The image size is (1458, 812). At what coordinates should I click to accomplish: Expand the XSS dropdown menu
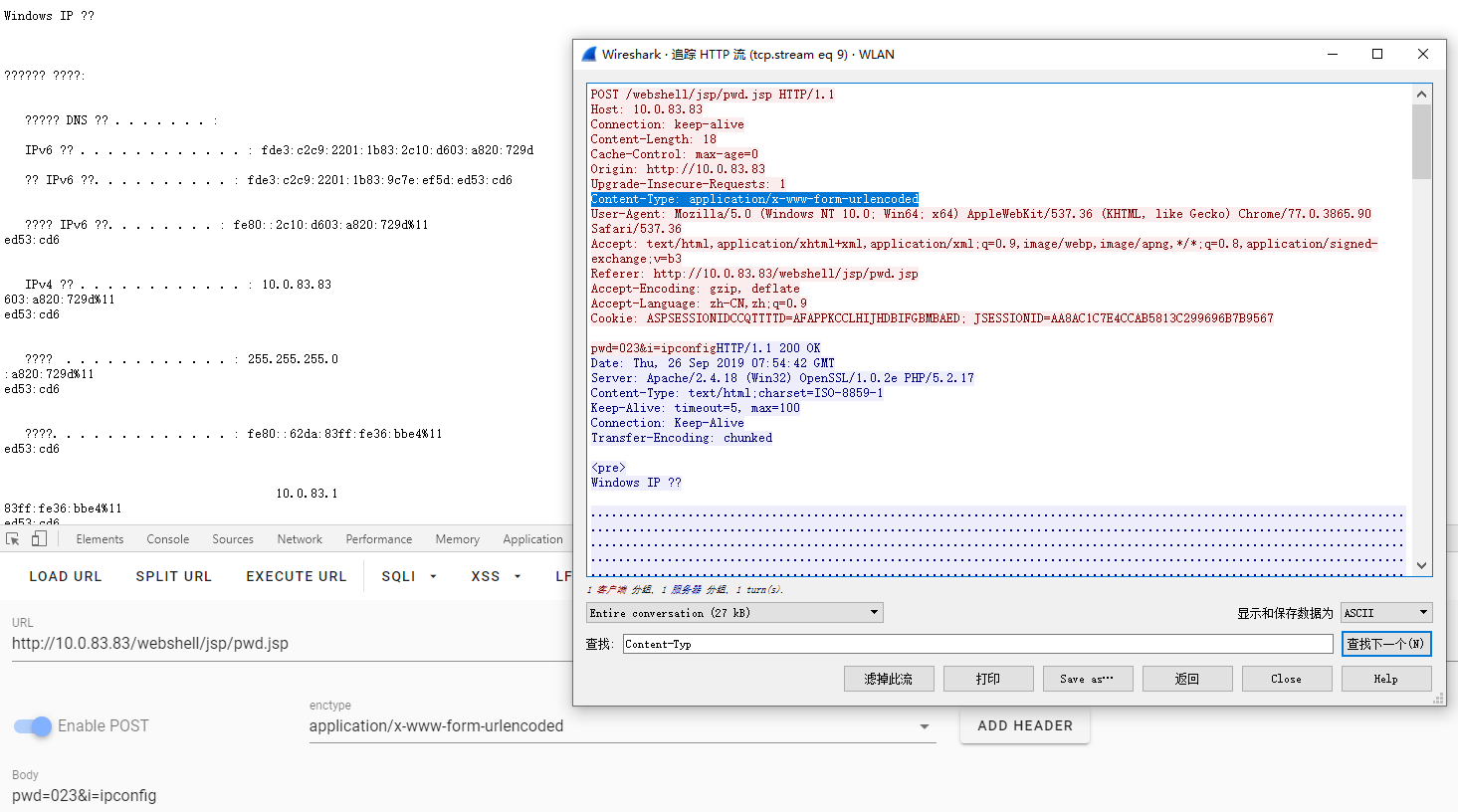click(x=496, y=576)
